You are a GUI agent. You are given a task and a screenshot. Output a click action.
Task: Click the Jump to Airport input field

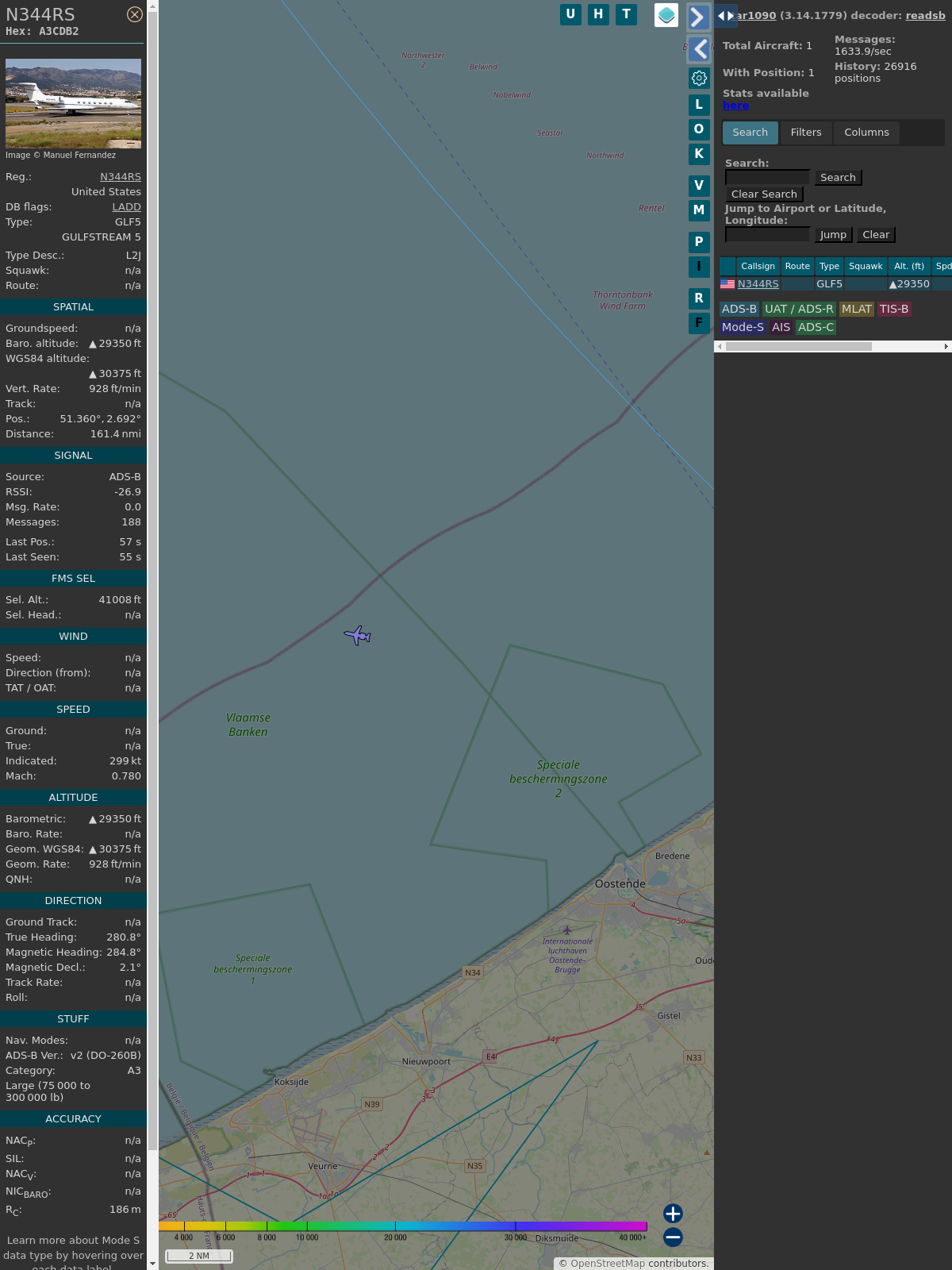tap(767, 235)
